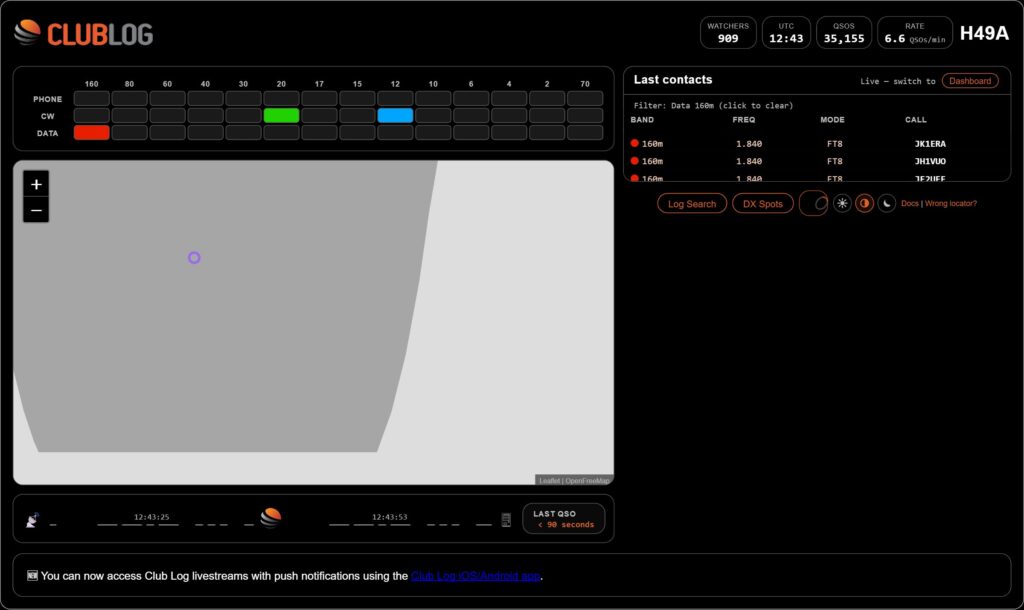
Task: Click the 12:43:25 timeline marker
Action: (152, 517)
